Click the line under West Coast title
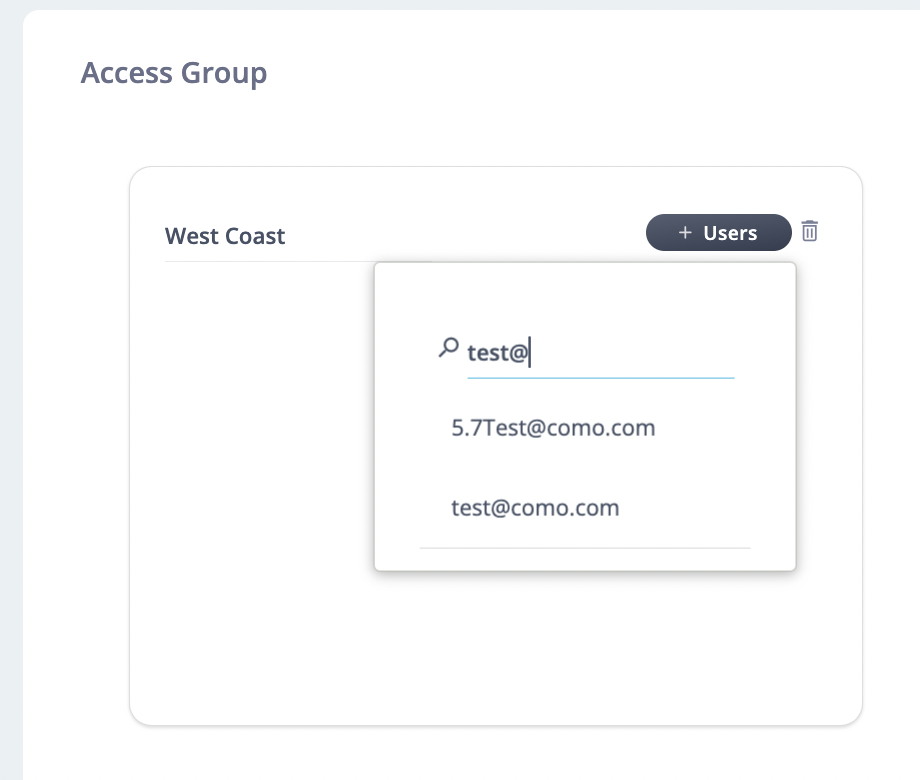920x780 pixels. pyautogui.click(x=269, y=261)
